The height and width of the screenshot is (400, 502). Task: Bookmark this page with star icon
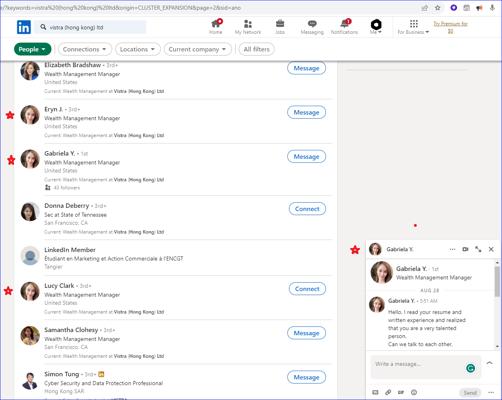click(x=438, y=8)
